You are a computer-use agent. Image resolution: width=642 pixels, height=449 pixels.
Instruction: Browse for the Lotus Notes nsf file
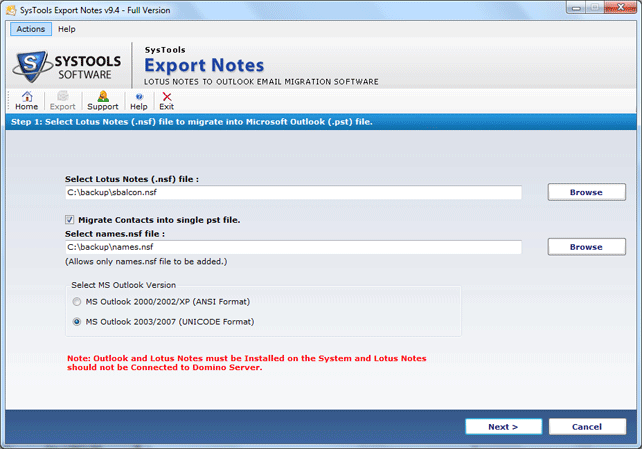point(586,192)
